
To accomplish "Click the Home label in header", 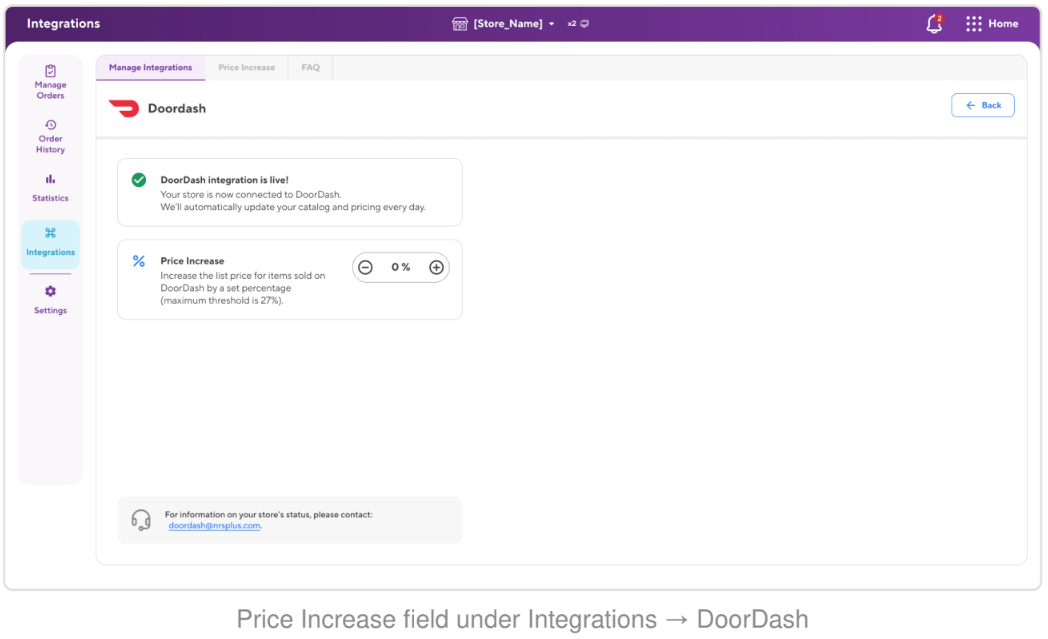I will [1003, 24].
